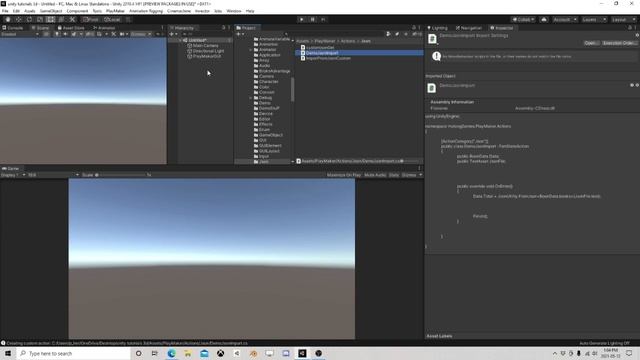Select the Move tool in toolbar
The width and height of the screenshot is (640, 360).
pyautogui.click(x=19, y=19)
